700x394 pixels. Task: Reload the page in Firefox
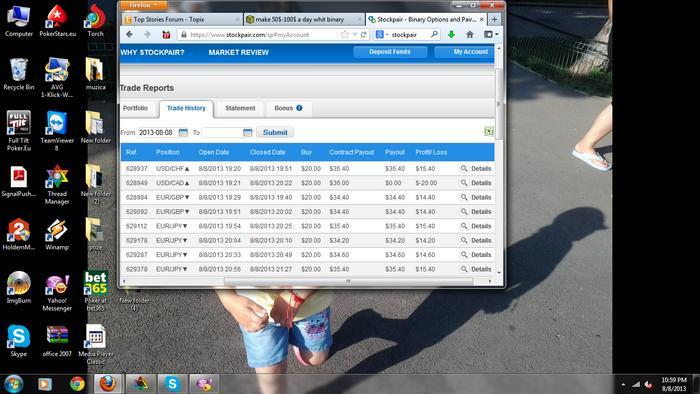point(364,34)
